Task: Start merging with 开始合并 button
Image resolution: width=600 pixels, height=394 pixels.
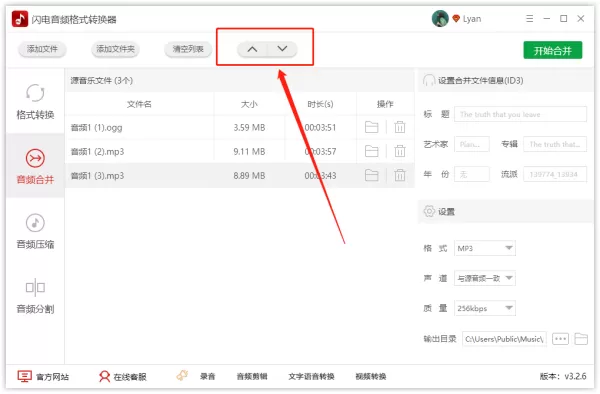Action: pyautogui.click(x=553, y=50)
